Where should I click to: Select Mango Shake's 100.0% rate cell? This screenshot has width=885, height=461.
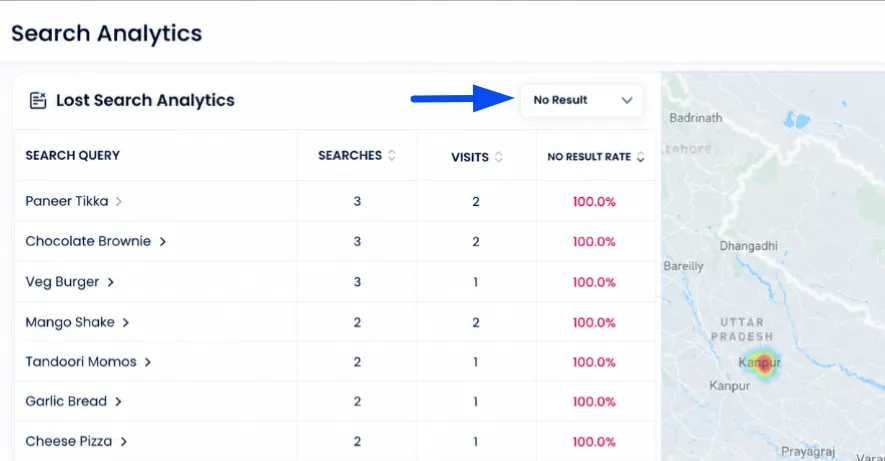coord(594,323)
